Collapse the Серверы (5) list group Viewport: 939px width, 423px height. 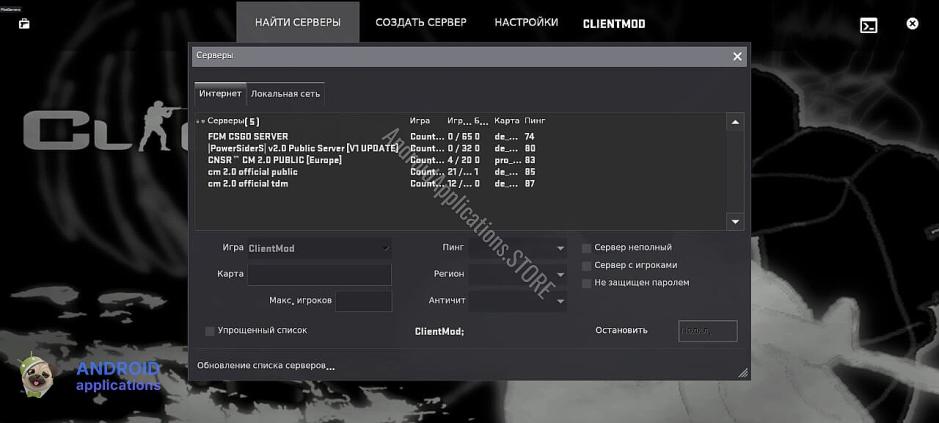(203, 122)
